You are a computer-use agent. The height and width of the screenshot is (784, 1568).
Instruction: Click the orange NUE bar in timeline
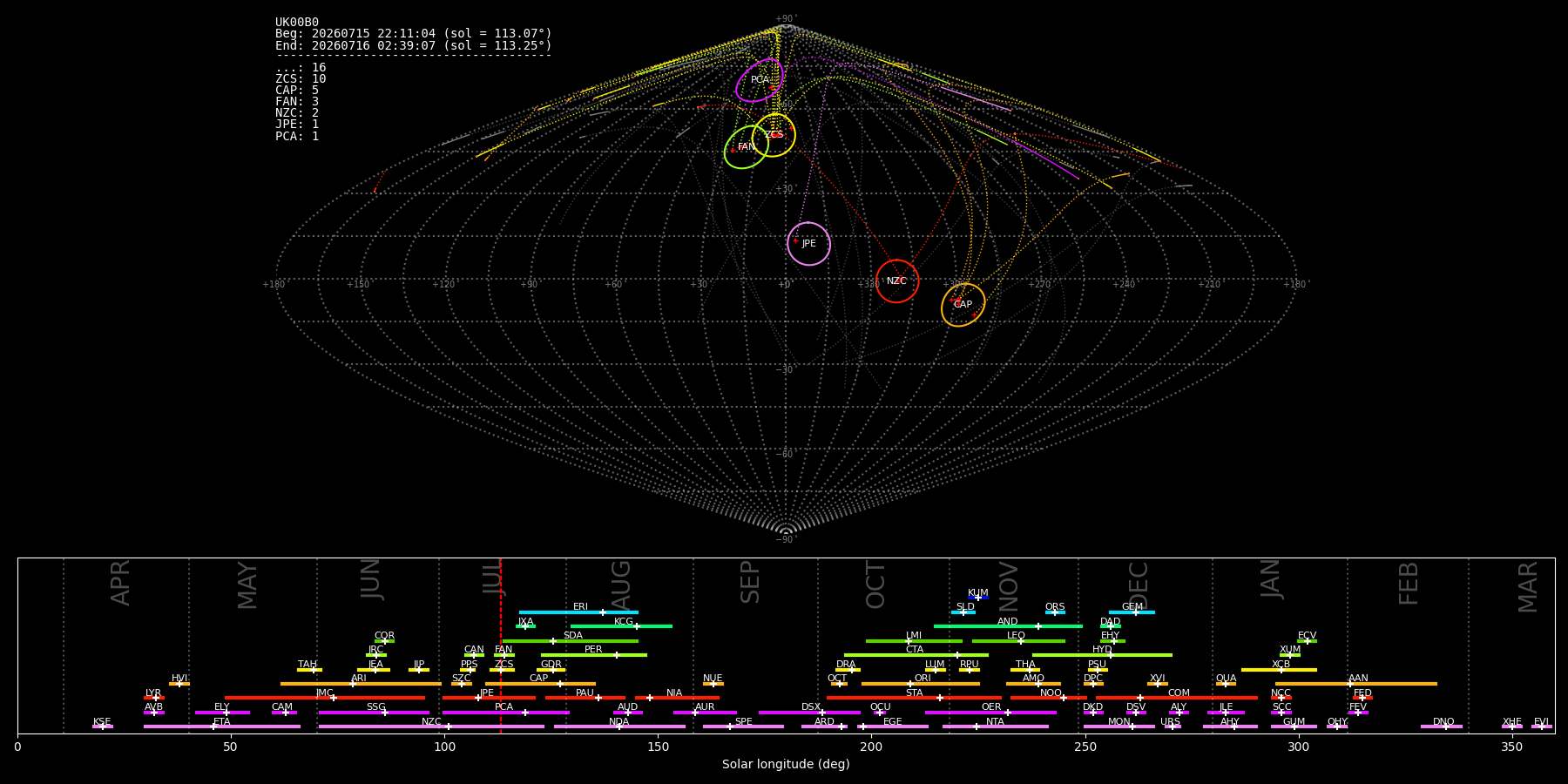[713, 684]
